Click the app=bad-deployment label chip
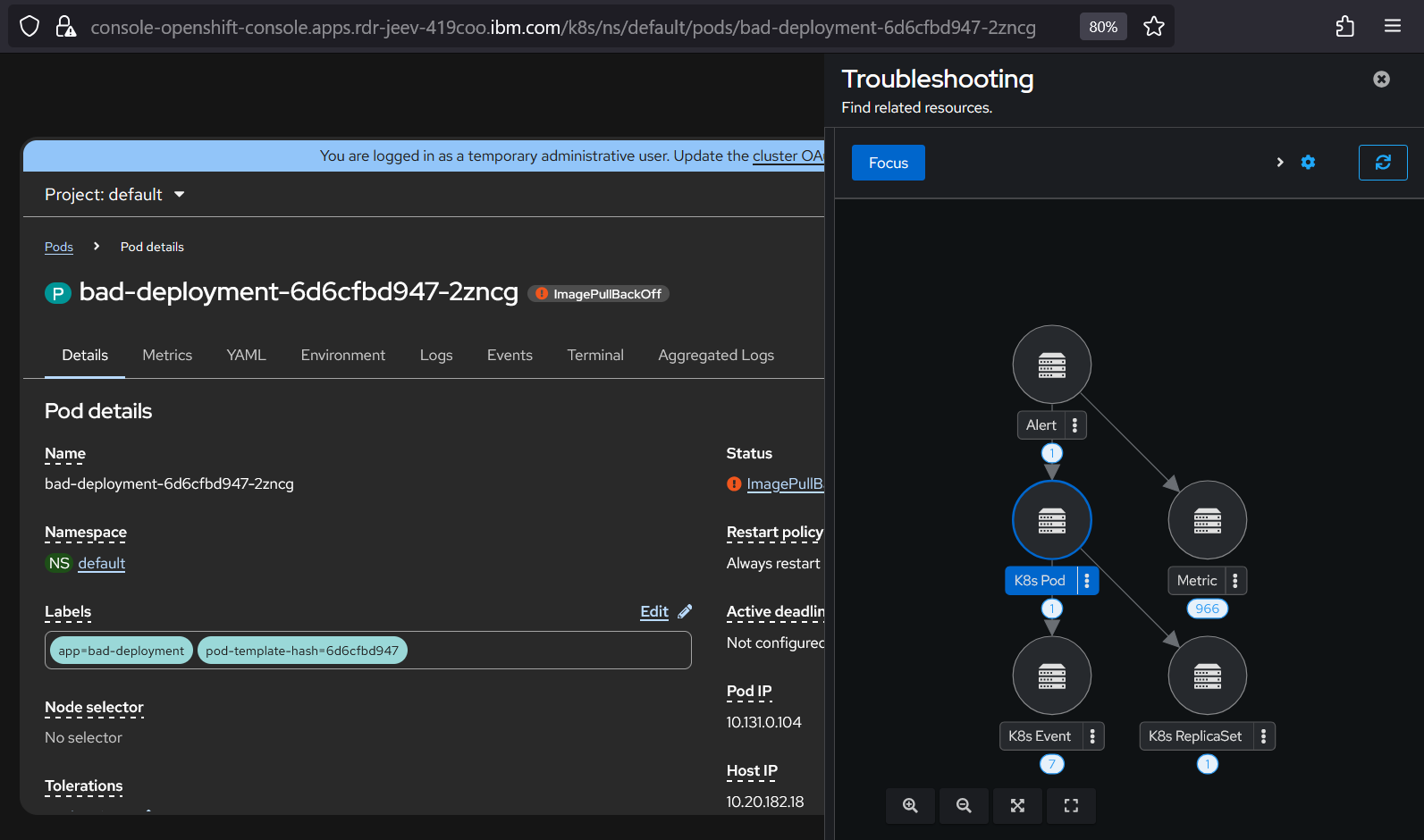Screen dimensions: 1424x840 pos(122,651)
